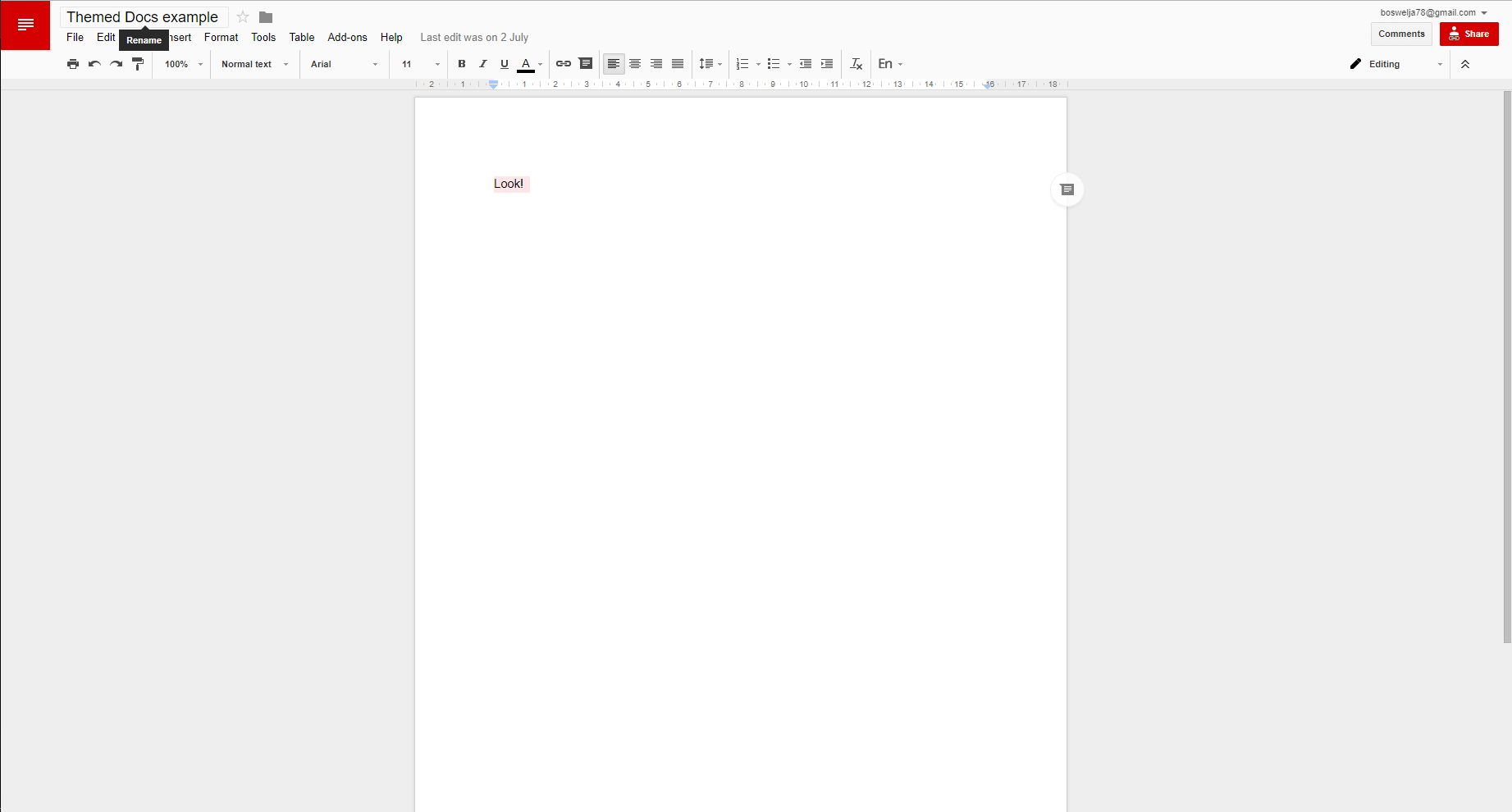Expand bulleted list options arrow
The width and height of the screenshot is (1512, 812).
pos(789,64)
